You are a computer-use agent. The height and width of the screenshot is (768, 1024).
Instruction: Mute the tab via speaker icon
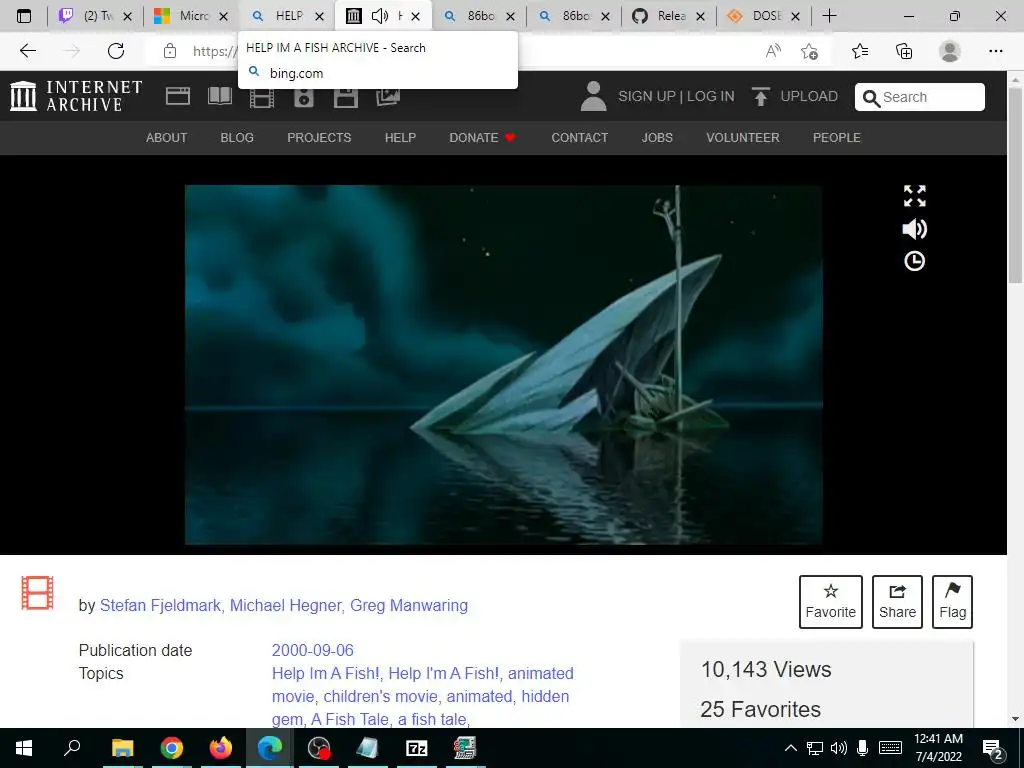pos(379,16)
